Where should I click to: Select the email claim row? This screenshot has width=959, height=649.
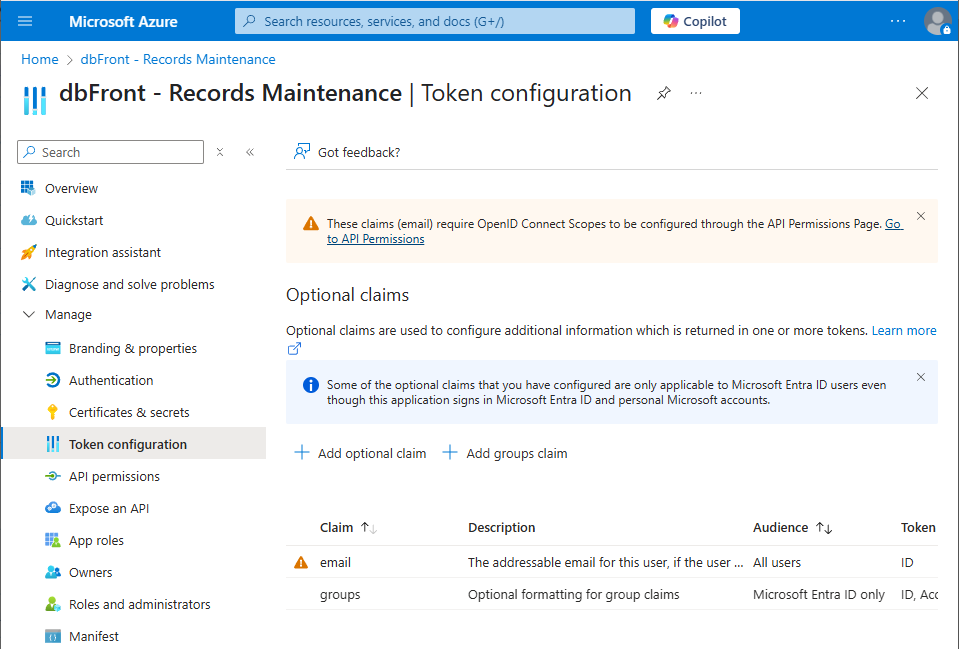click(x=612, y=562)
